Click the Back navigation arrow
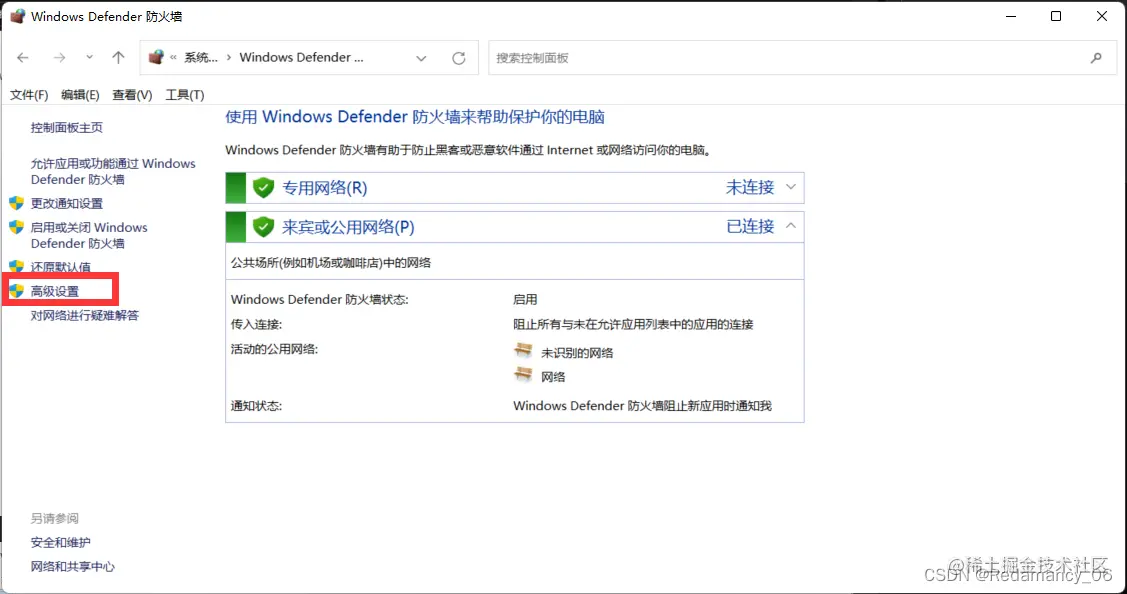The height and width of the screenshot is (594, 1127). (23, 58)
